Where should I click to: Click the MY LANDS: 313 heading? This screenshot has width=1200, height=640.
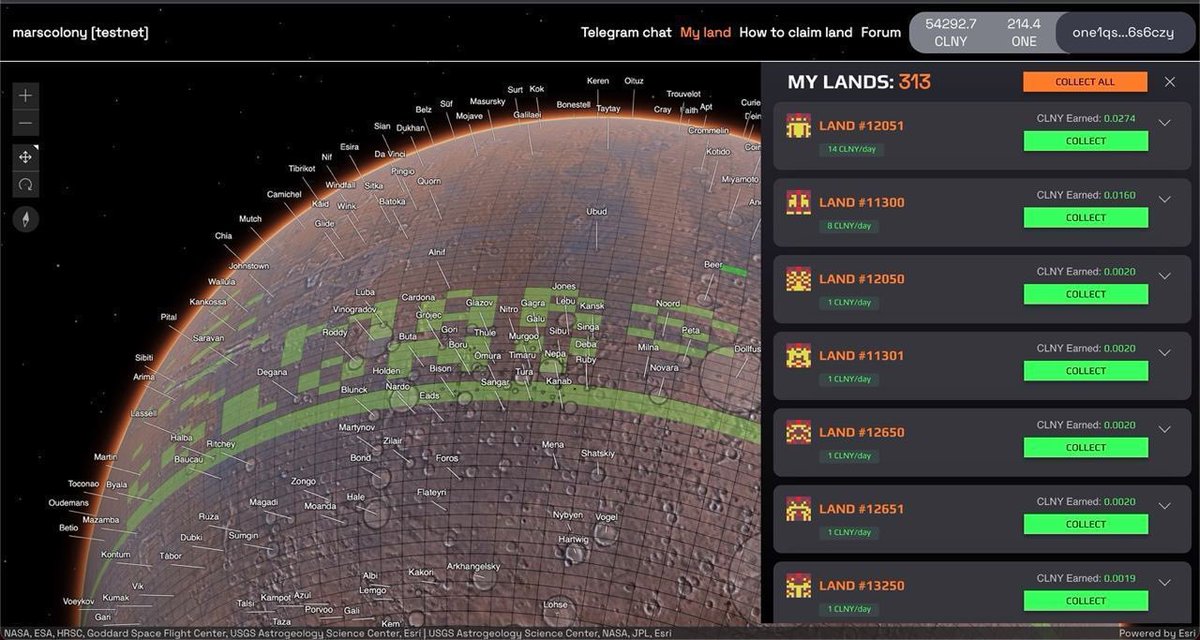859,82
